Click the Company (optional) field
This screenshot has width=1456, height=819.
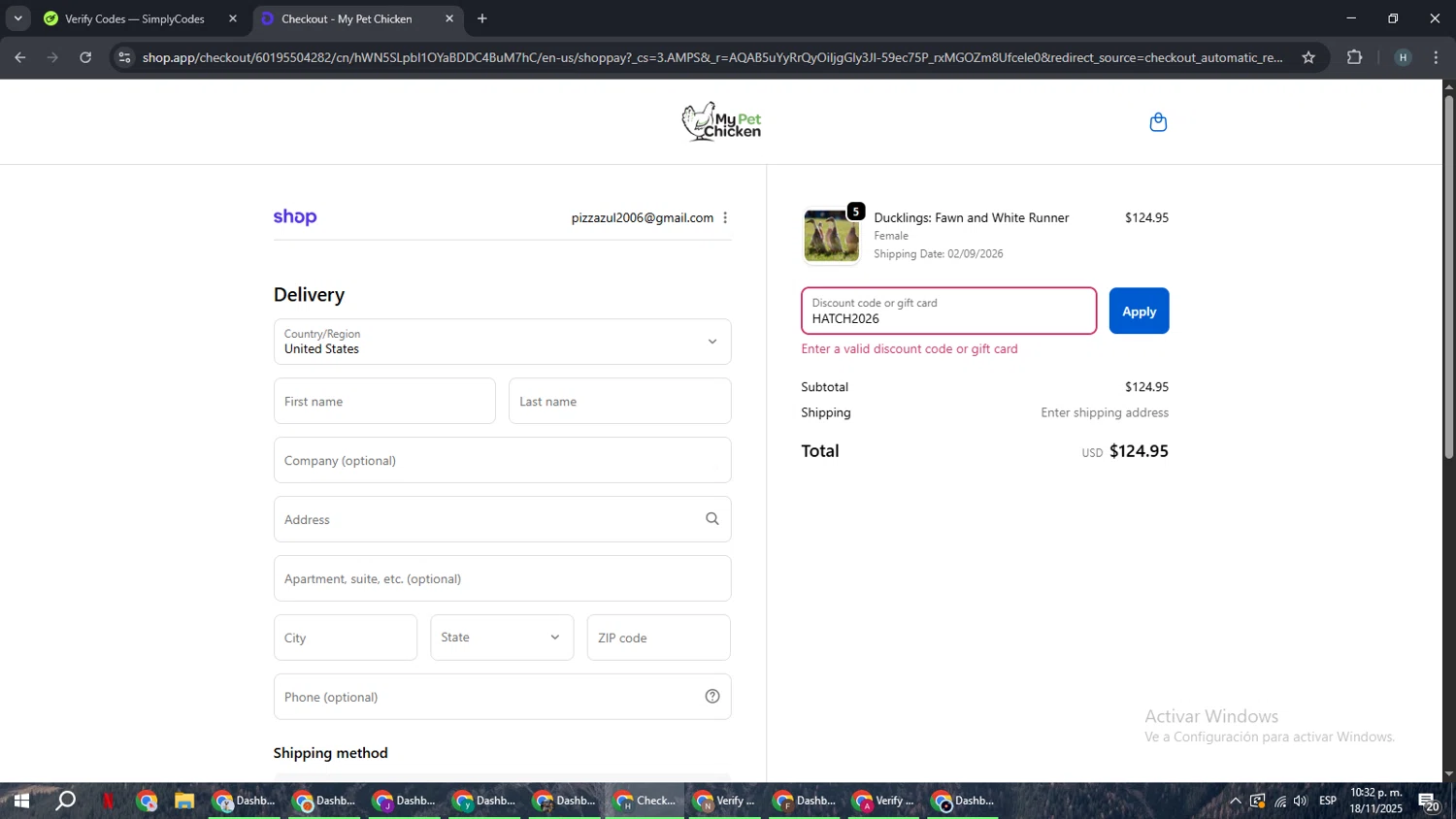502,460
